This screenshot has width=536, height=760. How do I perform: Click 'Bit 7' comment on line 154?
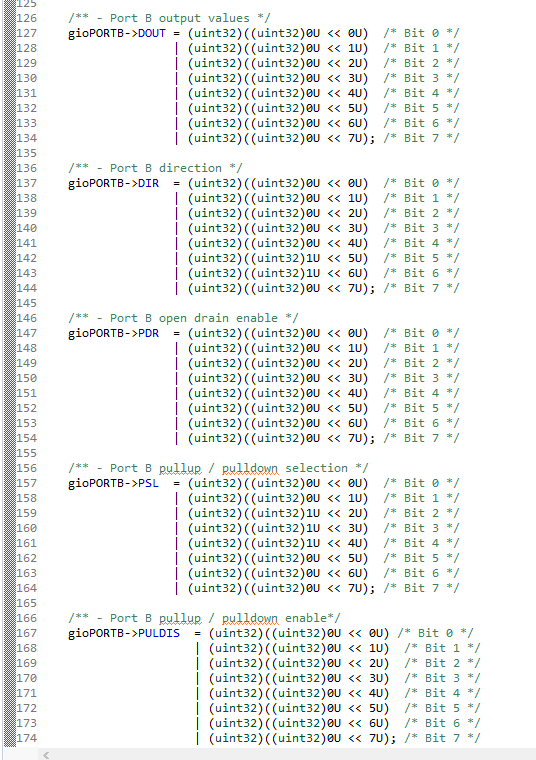pos(421,438)
